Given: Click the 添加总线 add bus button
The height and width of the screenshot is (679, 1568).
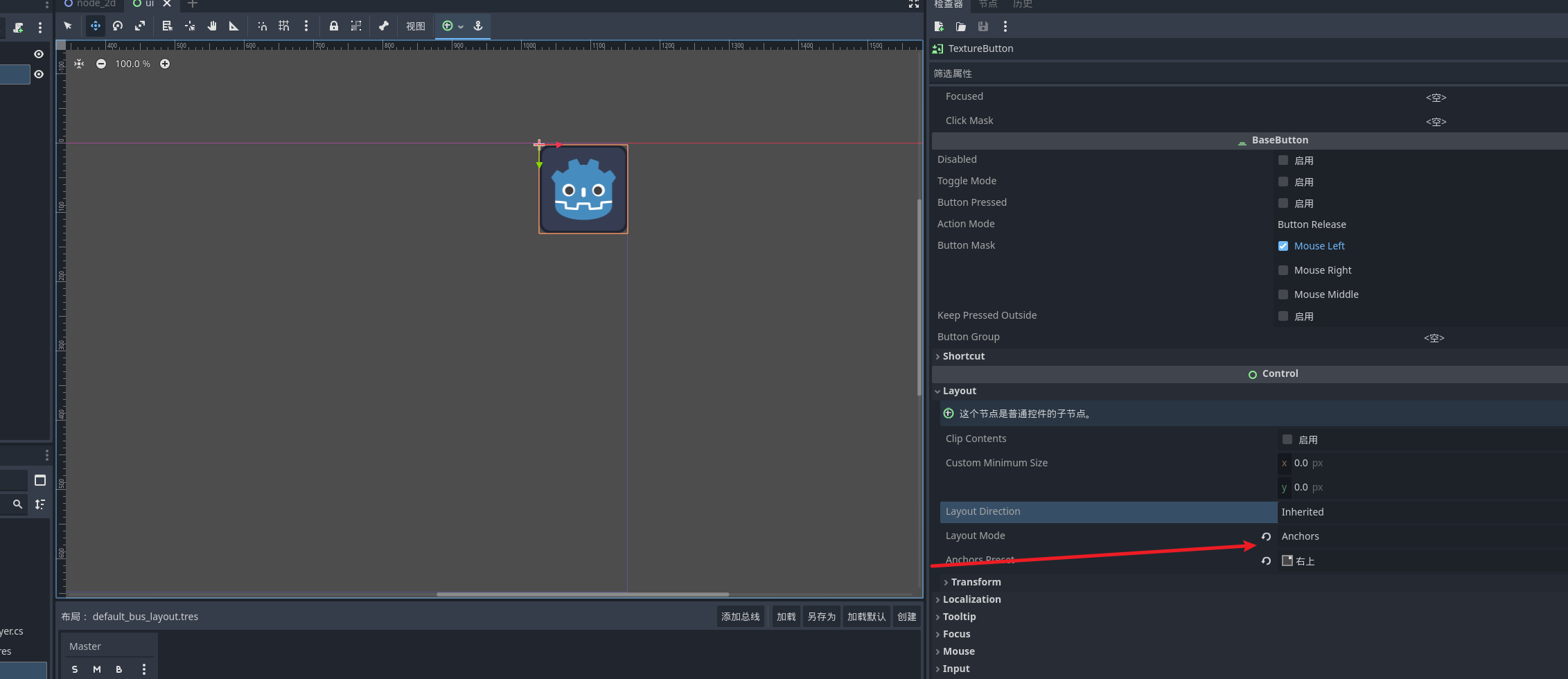Looking at the screenshot, I should pos(740,617).
